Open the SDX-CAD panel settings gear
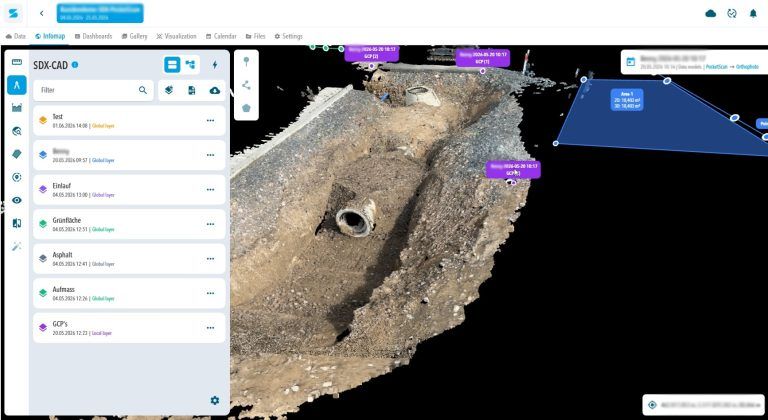Screen dimensions: 768x420 [x=215, y=400]
